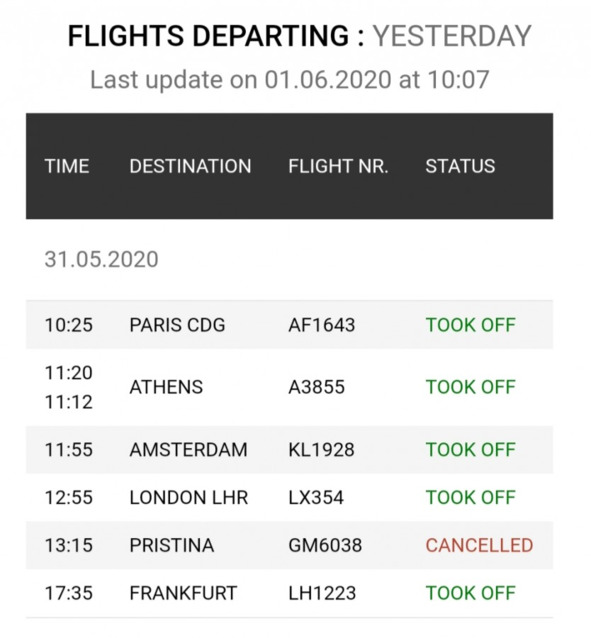
Task: Select flight number KL1928
Action: [321, 450]
